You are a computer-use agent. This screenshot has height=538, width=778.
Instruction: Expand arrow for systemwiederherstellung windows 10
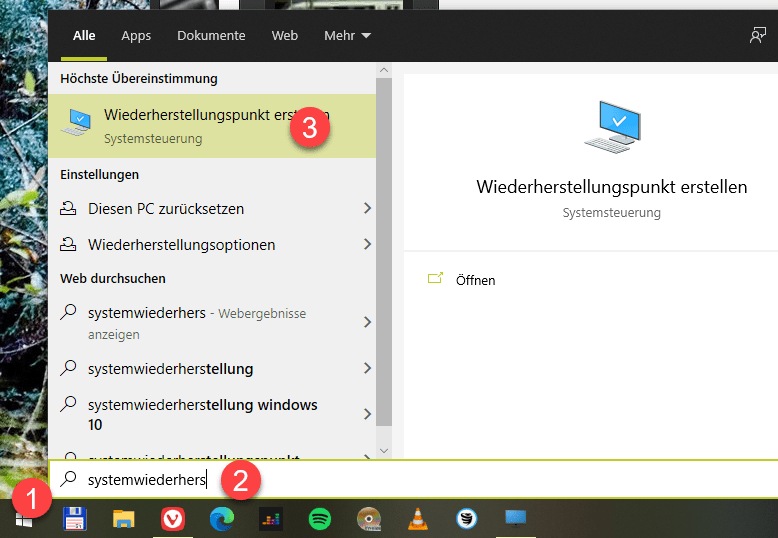coord(367,414)
